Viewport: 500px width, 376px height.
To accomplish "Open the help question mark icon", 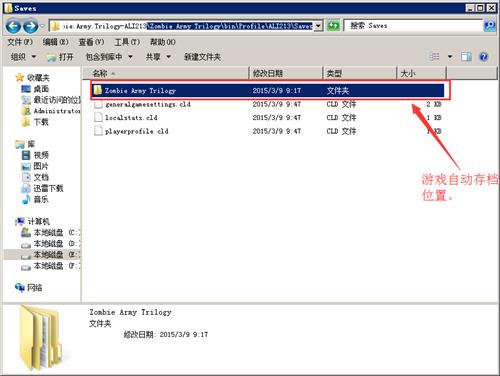I will [x=484, y=57].
